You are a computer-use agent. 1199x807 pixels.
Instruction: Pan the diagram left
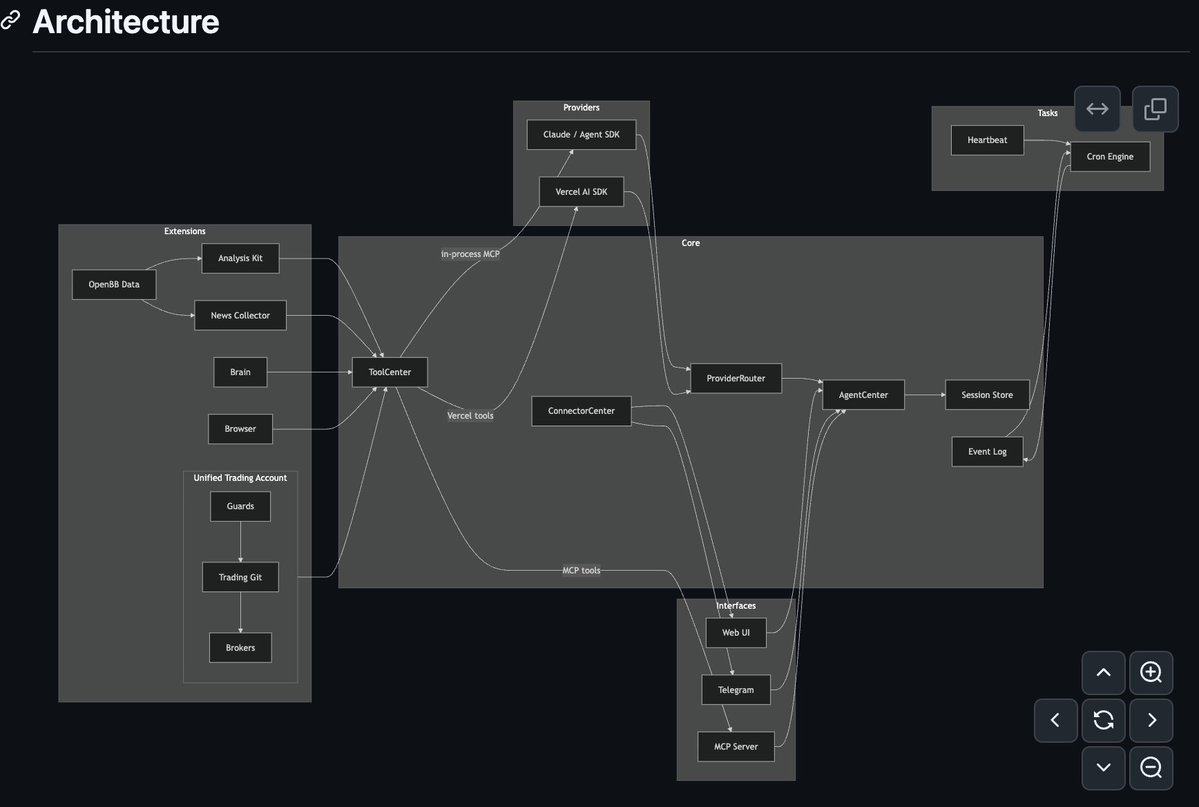point(1056,720)
